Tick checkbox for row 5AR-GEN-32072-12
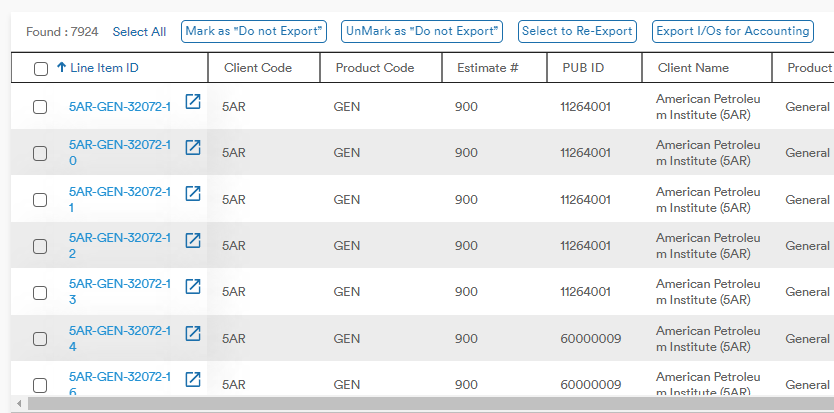 (40, 246)
